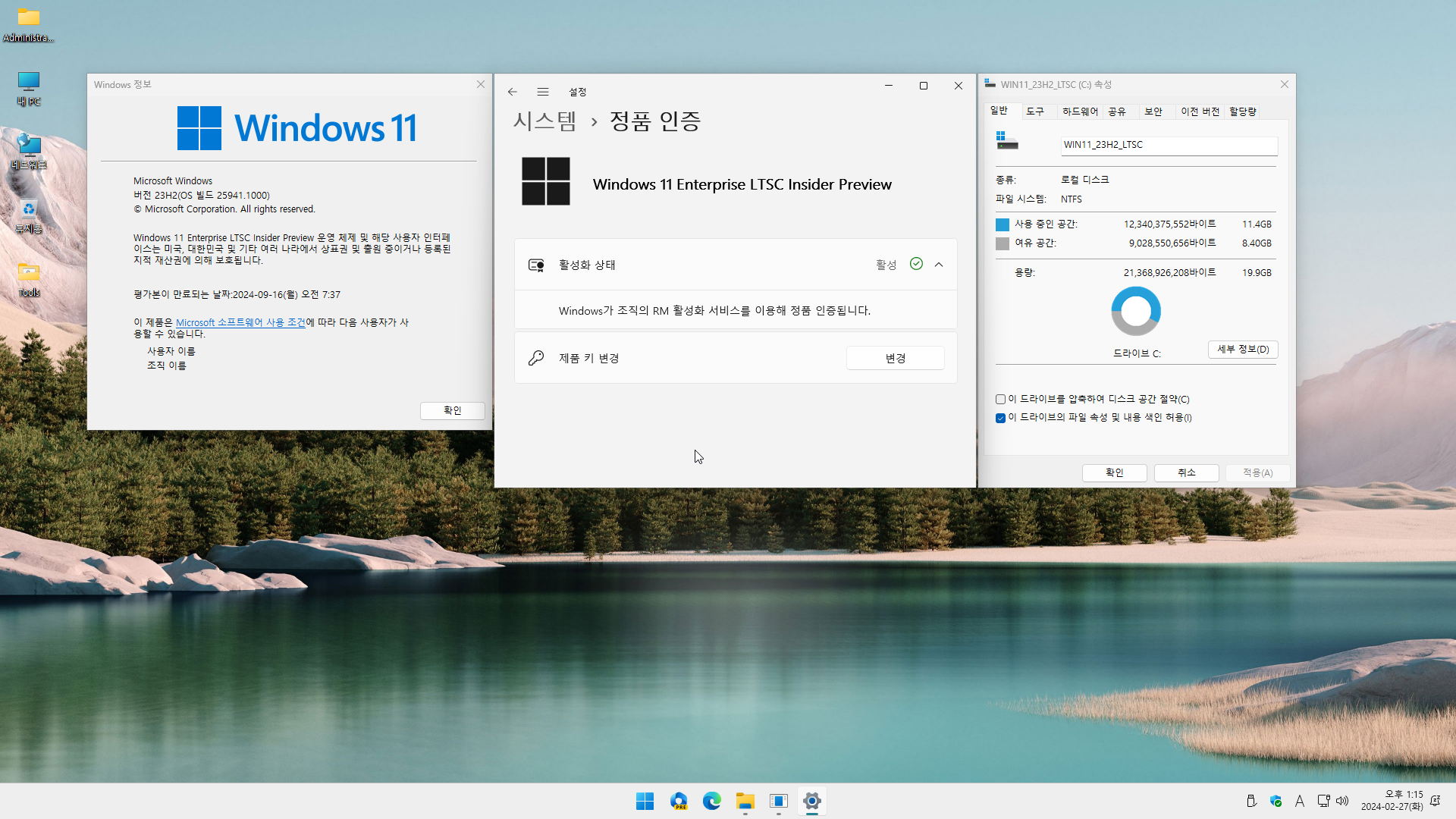Open the Settings hamburger navigation menu

543,92
